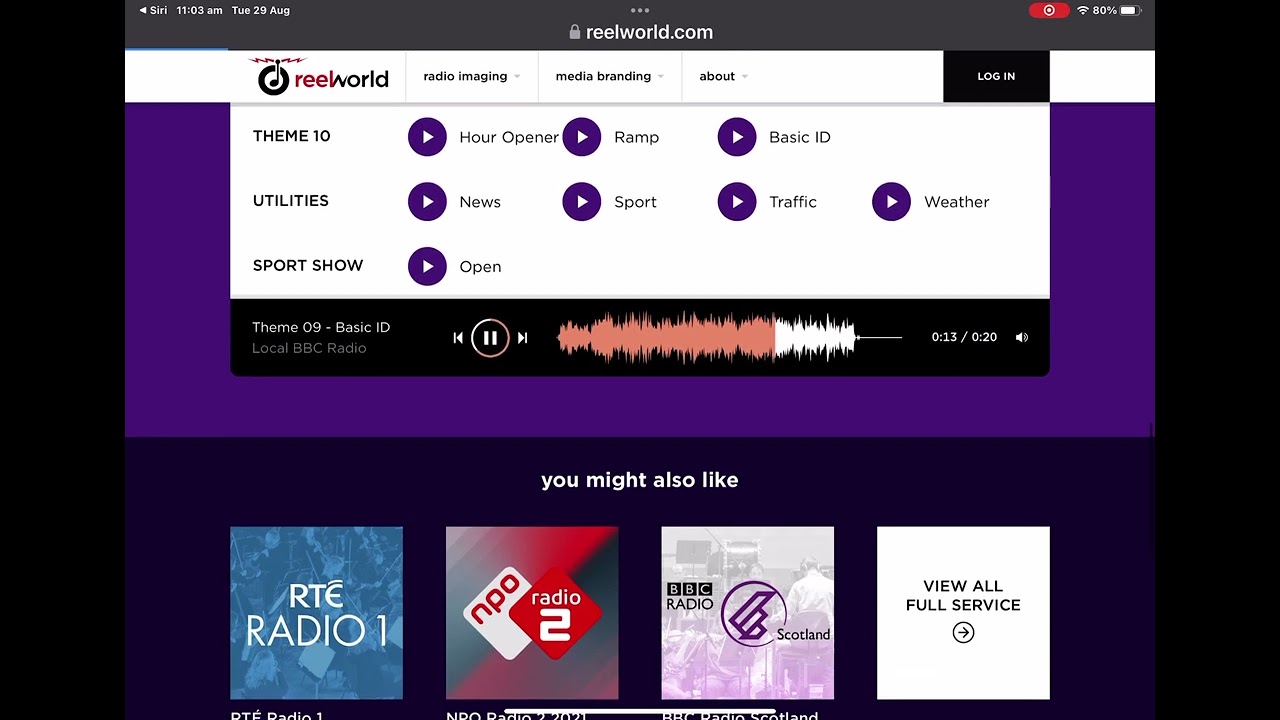Skip to next track in player
The width and height of the screenshot is (1280, 720).
[x=522, y=338]
